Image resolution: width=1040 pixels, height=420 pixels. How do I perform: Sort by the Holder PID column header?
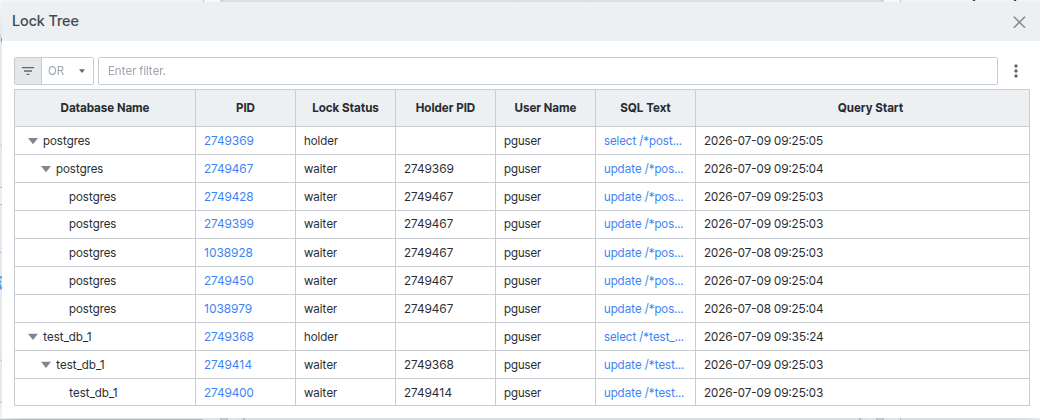(x=446, y=108)
